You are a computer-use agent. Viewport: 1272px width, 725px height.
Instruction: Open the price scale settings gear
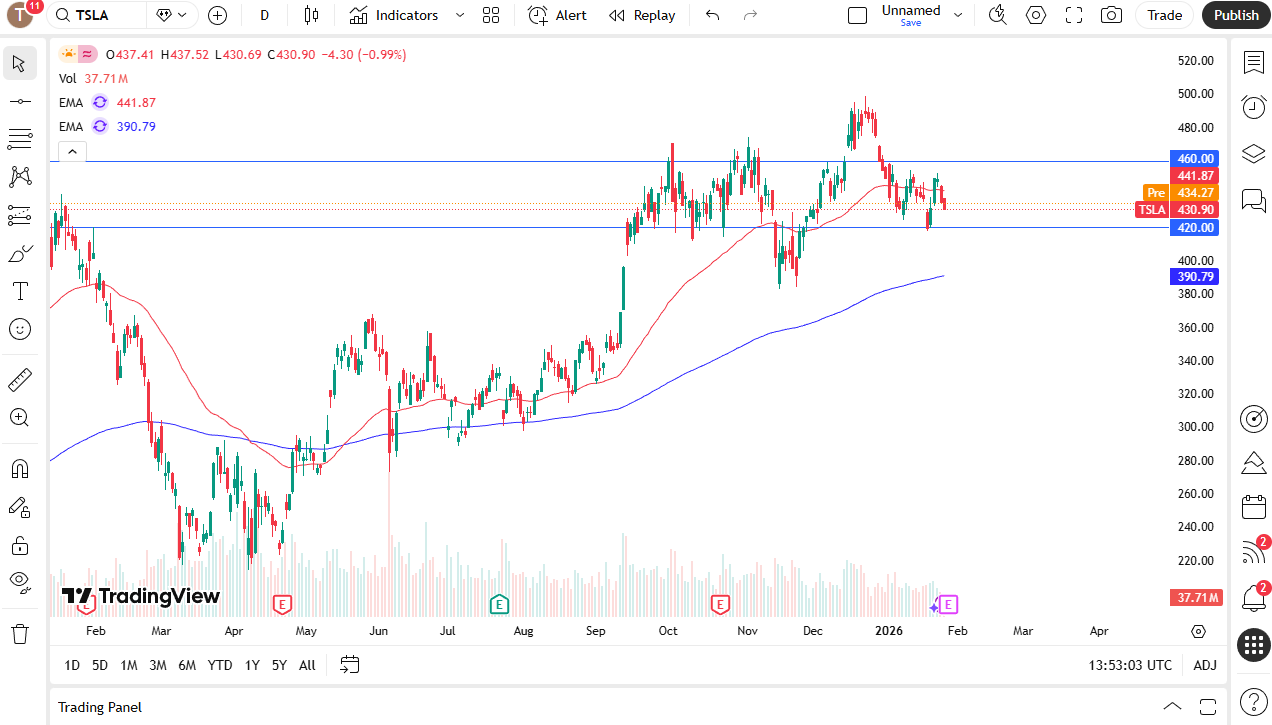(1199, 631)
